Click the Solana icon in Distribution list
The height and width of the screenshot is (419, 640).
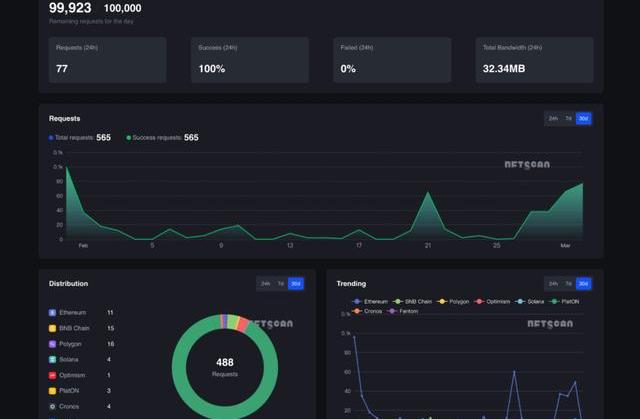pyautogui.click(x=53, y=359)
